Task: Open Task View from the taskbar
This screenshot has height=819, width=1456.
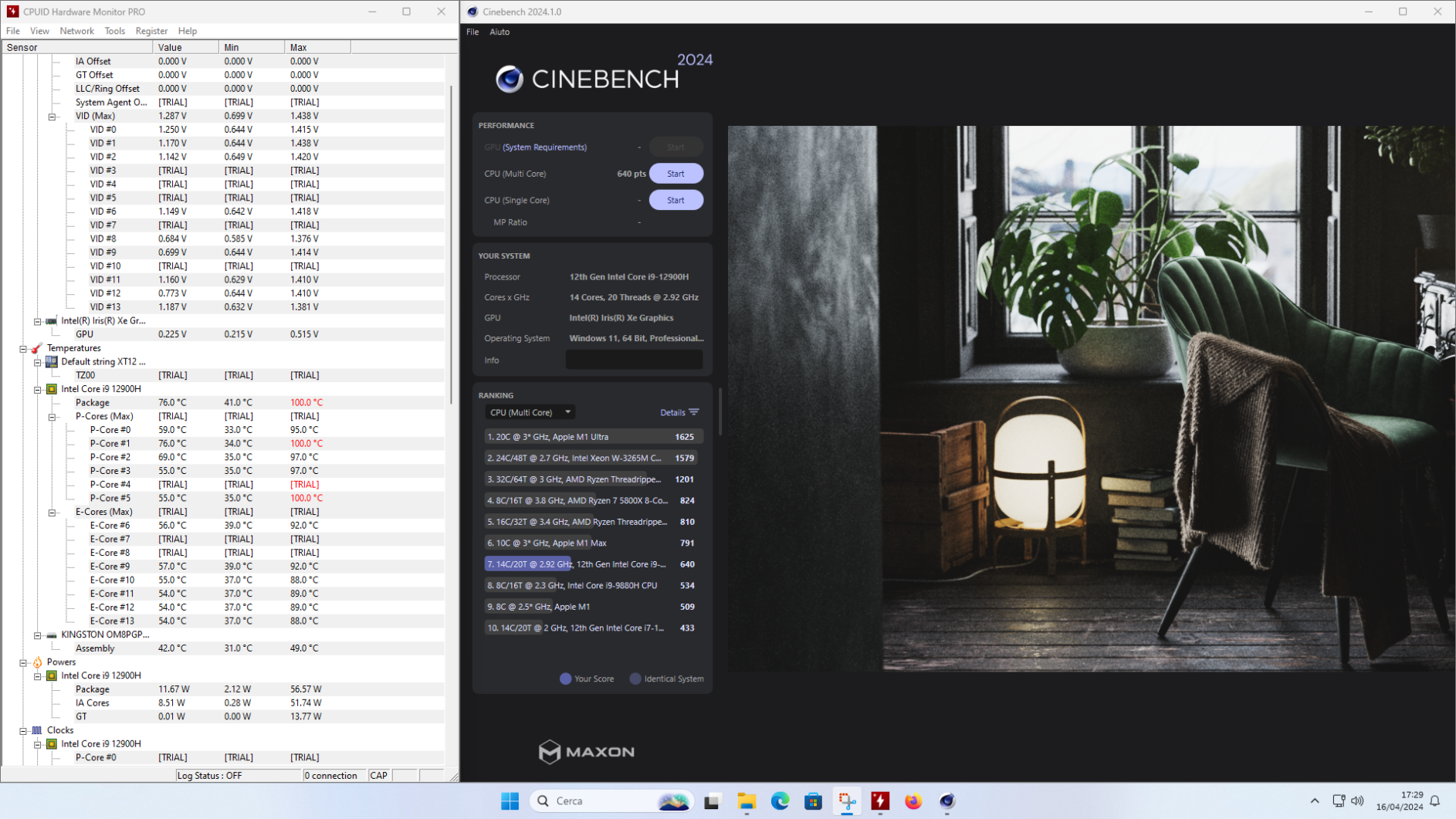Action: click(x=712, y=801)
